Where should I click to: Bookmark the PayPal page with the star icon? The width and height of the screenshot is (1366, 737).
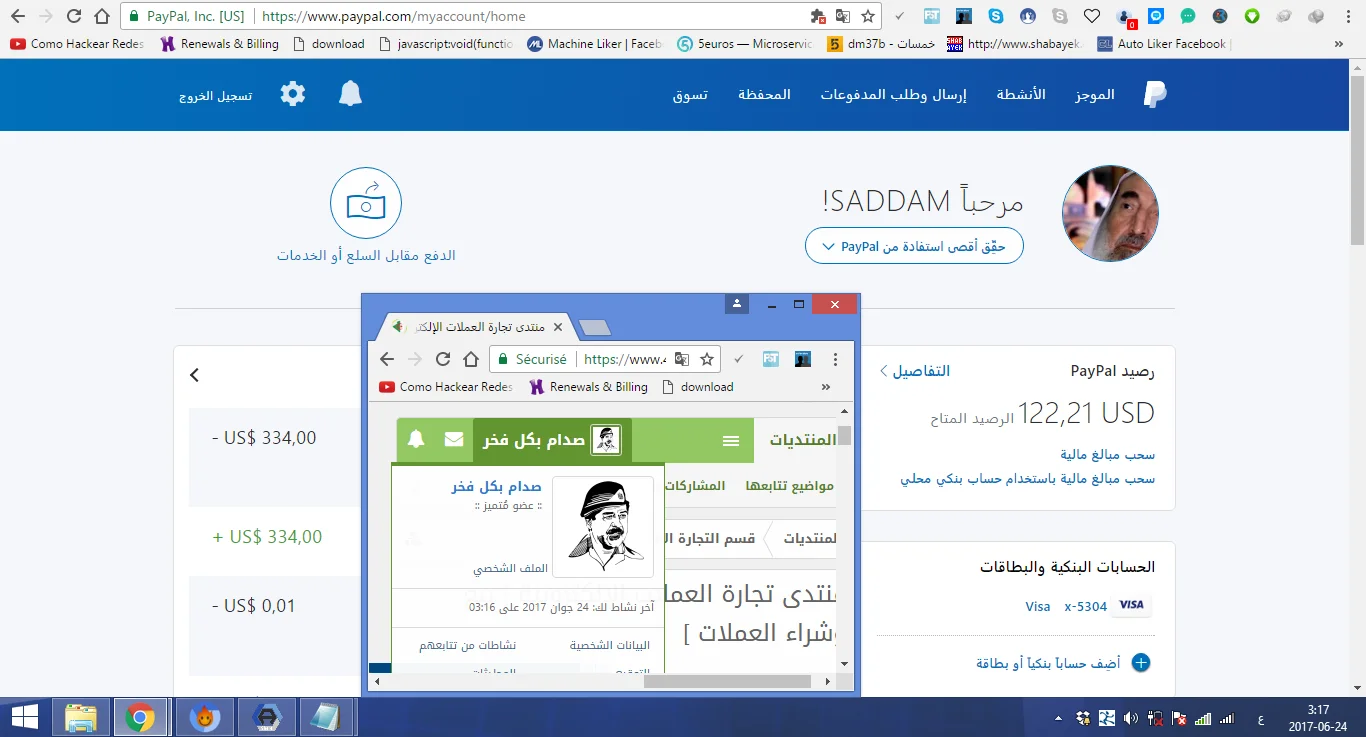point(868,16)
